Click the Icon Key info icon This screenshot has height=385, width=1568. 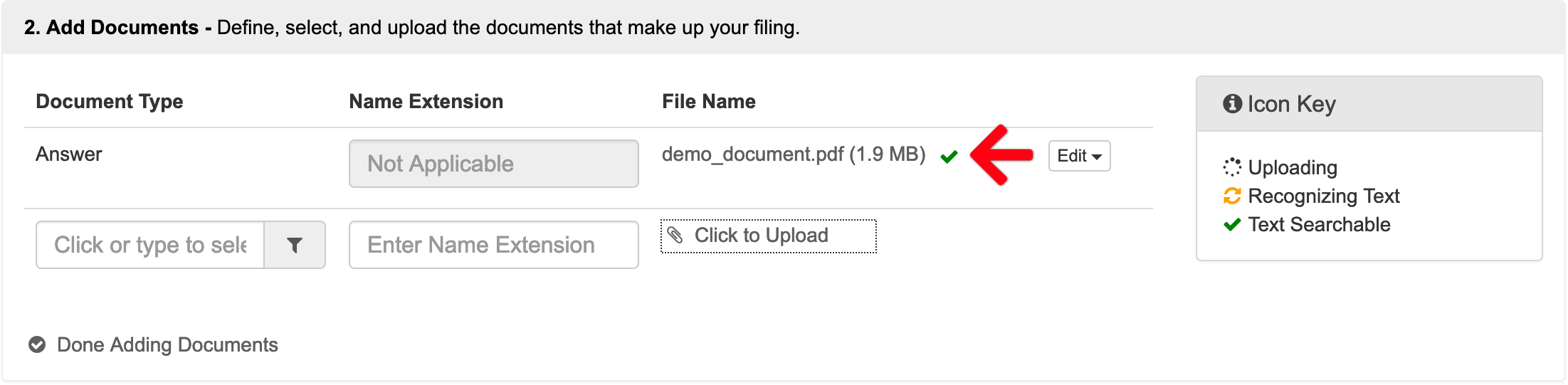click(x=1232, y=104)
